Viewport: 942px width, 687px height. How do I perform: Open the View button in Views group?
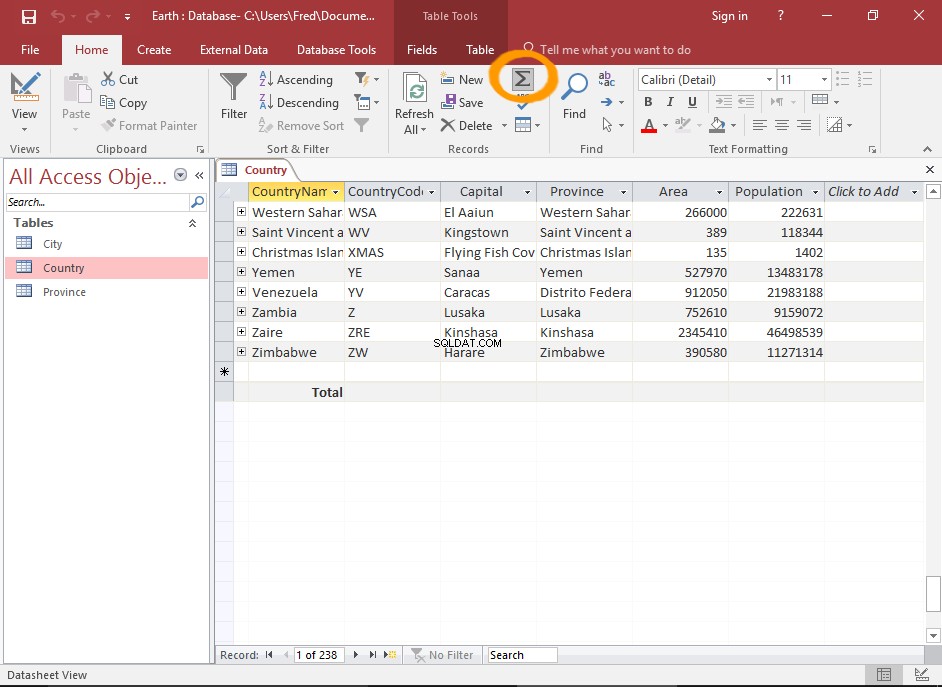[24, 102]
